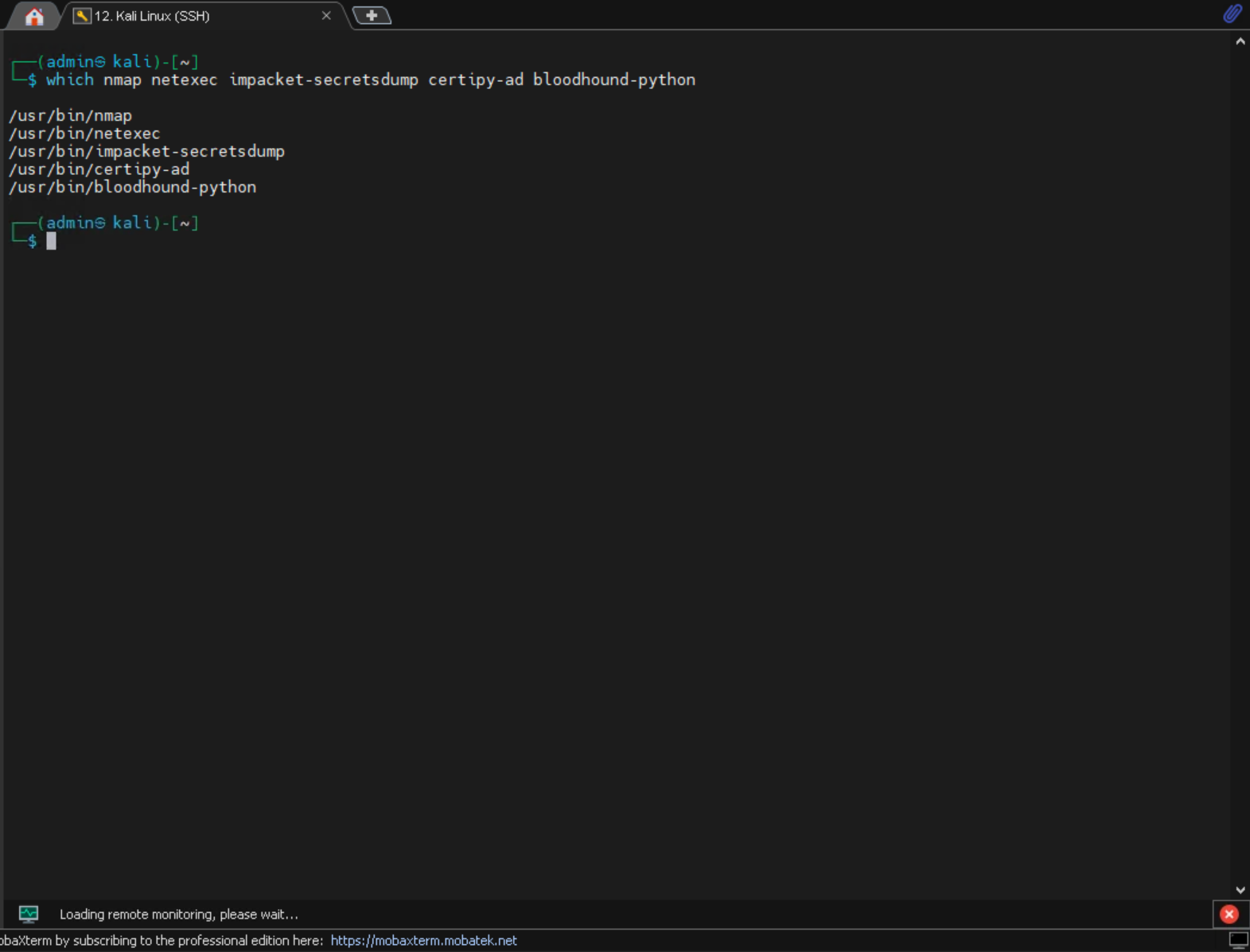
Task: Close the remote monitoring bar
Action: [1229, 915]
